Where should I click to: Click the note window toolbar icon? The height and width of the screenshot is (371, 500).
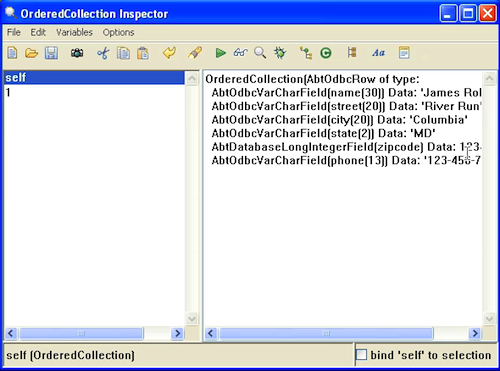tap(404, 53)
